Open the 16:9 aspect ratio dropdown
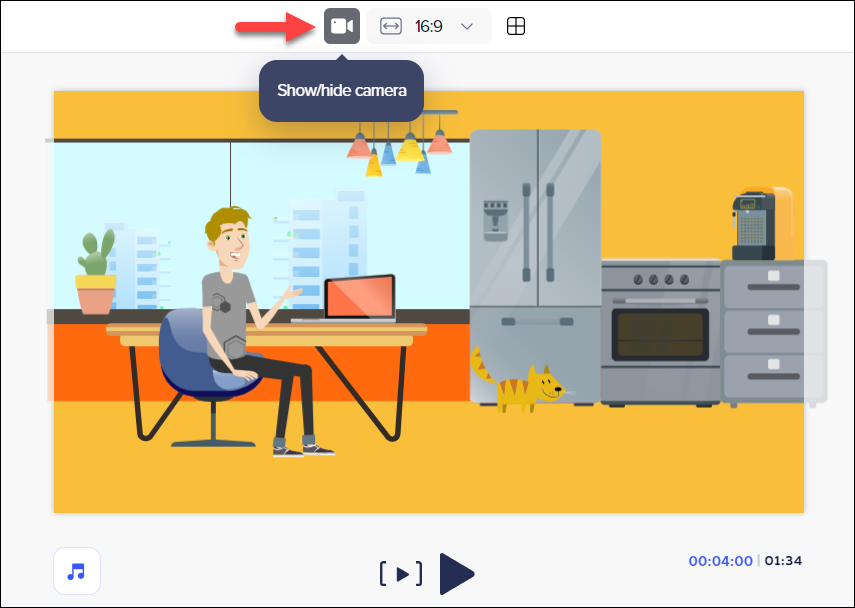 (x=428, y=26)
